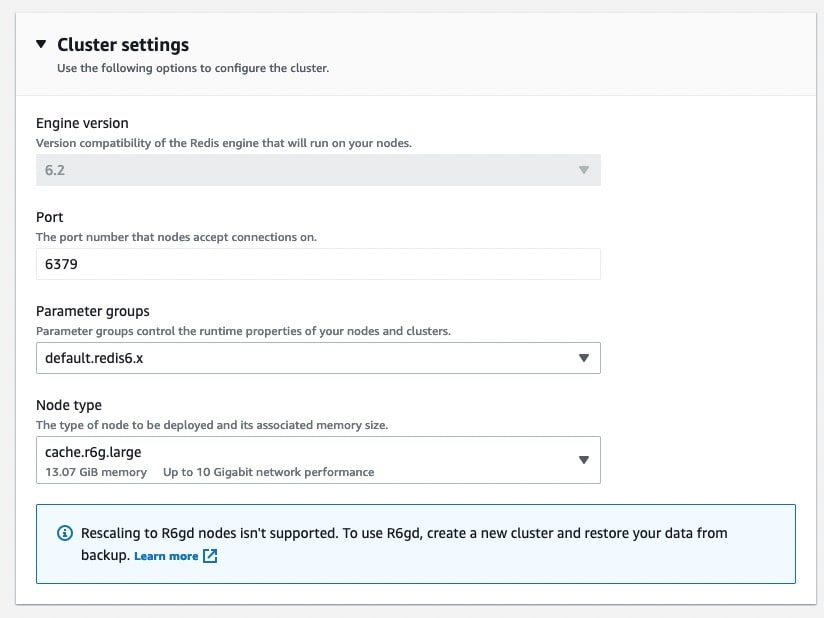Click the info icon in R6gd notice
The width and height of the screenshot is (824, 618).
[x=65, y=533]
